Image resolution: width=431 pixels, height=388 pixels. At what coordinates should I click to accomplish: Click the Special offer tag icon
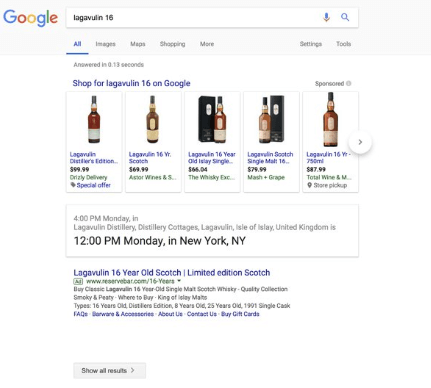73,185
